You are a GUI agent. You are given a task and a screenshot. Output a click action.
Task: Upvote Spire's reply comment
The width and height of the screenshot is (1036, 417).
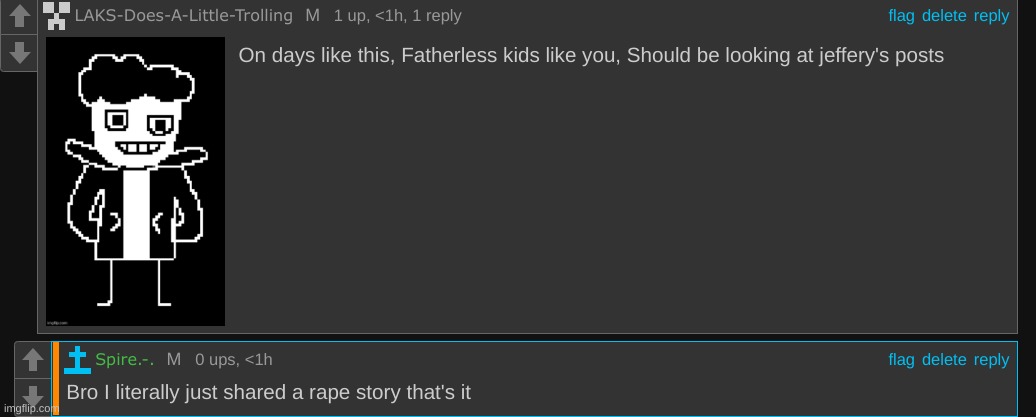(x=34, y=360)
